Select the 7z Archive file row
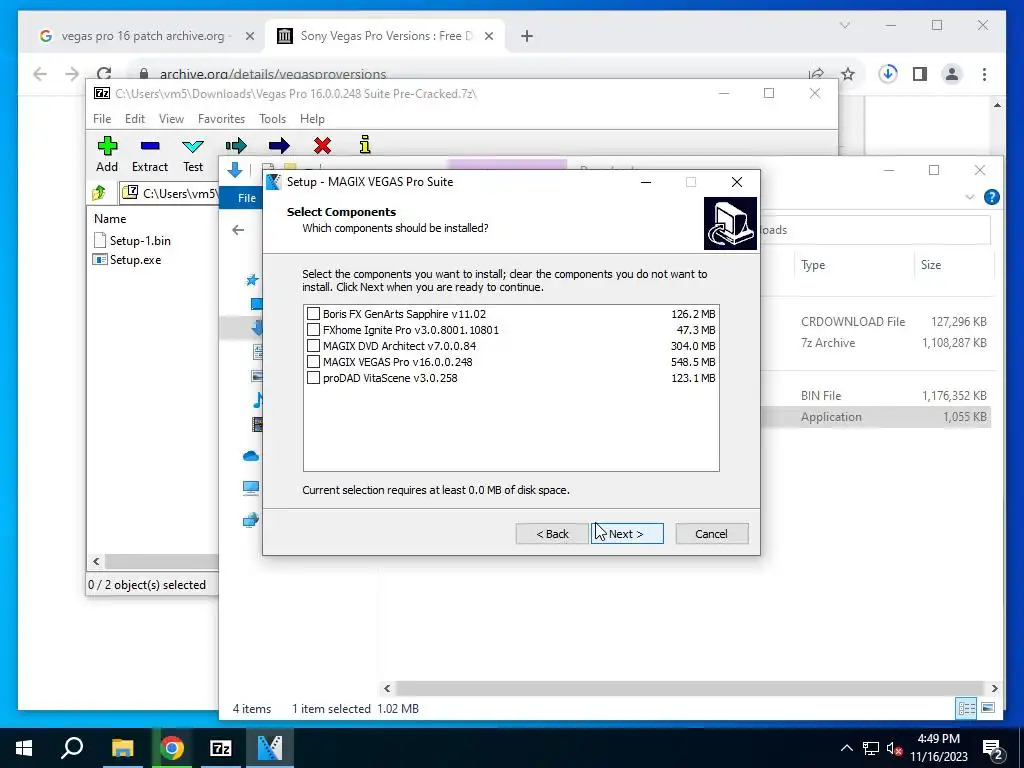This screenshot has width=1024, height=768. (875, 343)
